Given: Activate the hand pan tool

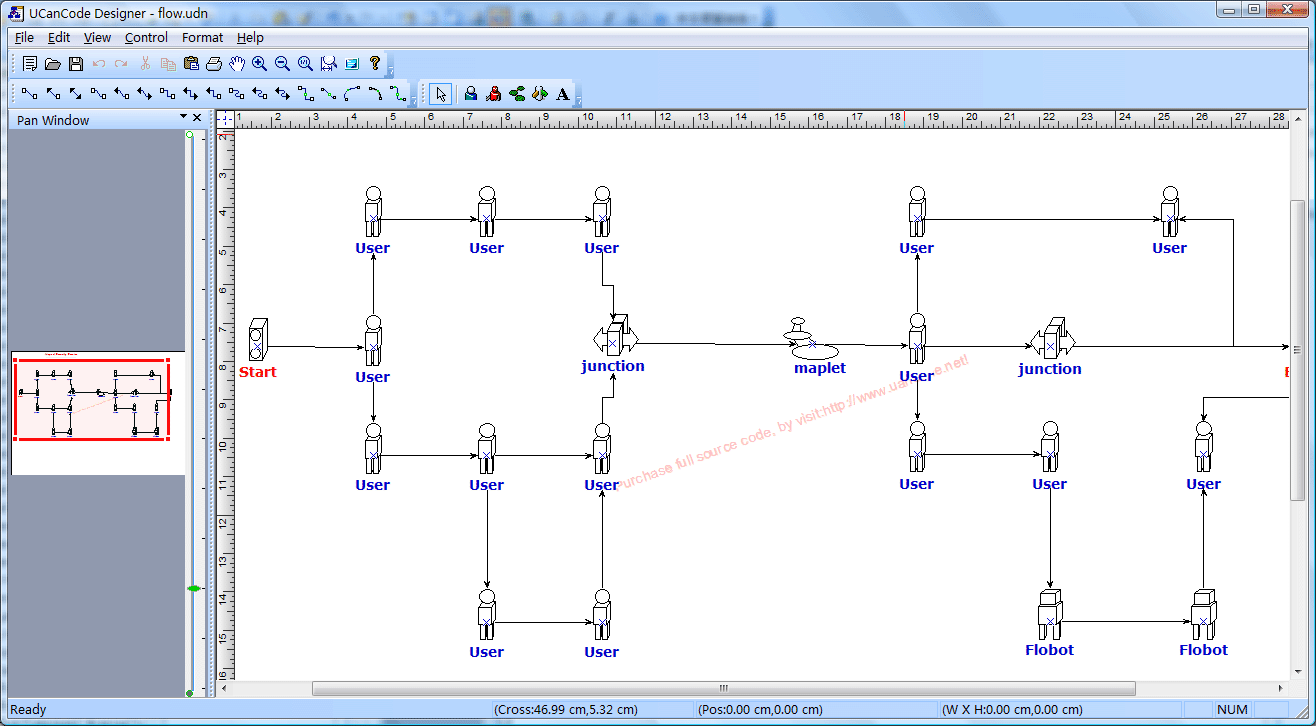Looking at the screenshot, I should pos(237,64).
